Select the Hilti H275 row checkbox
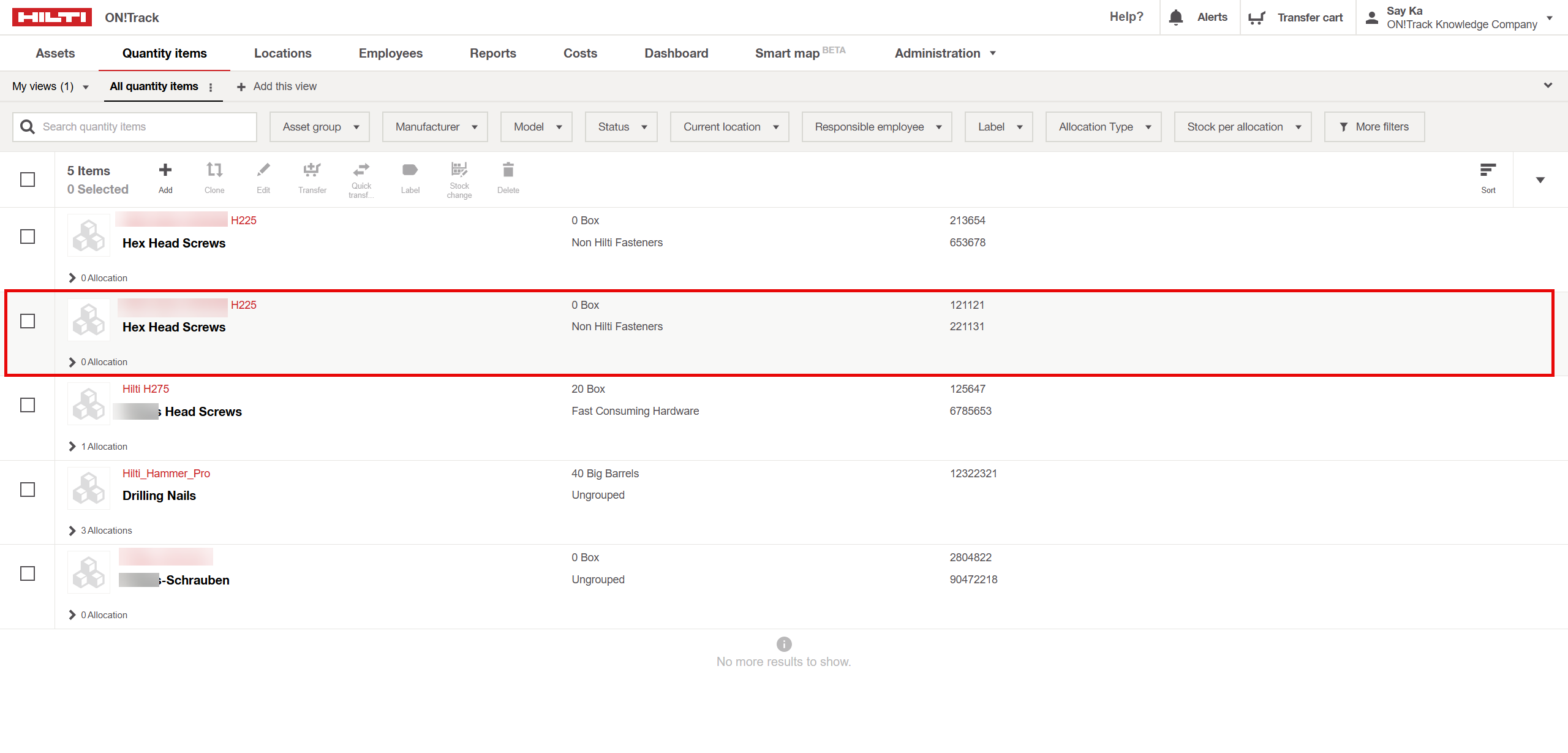 pos(28,405)
